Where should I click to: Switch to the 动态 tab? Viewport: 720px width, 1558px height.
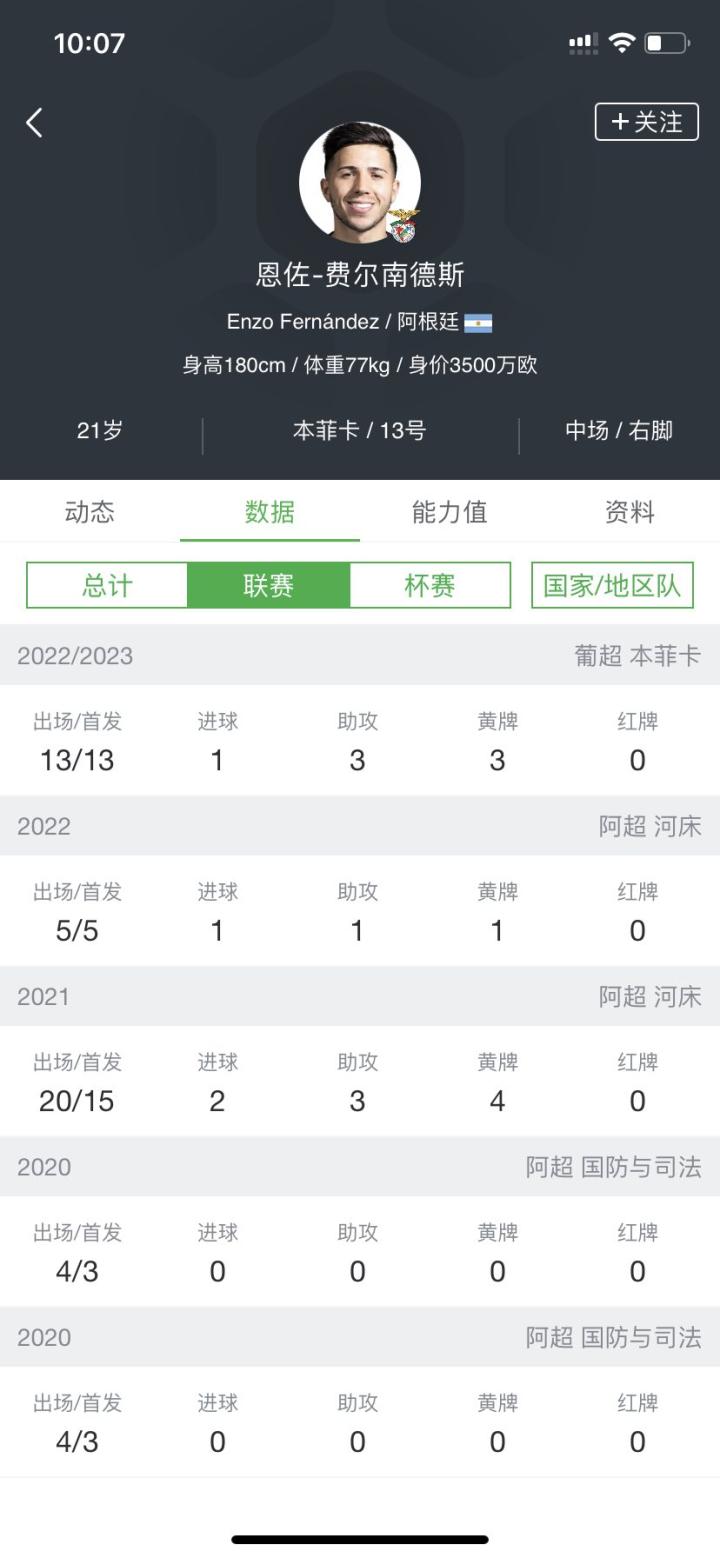(x=90, y=512)
